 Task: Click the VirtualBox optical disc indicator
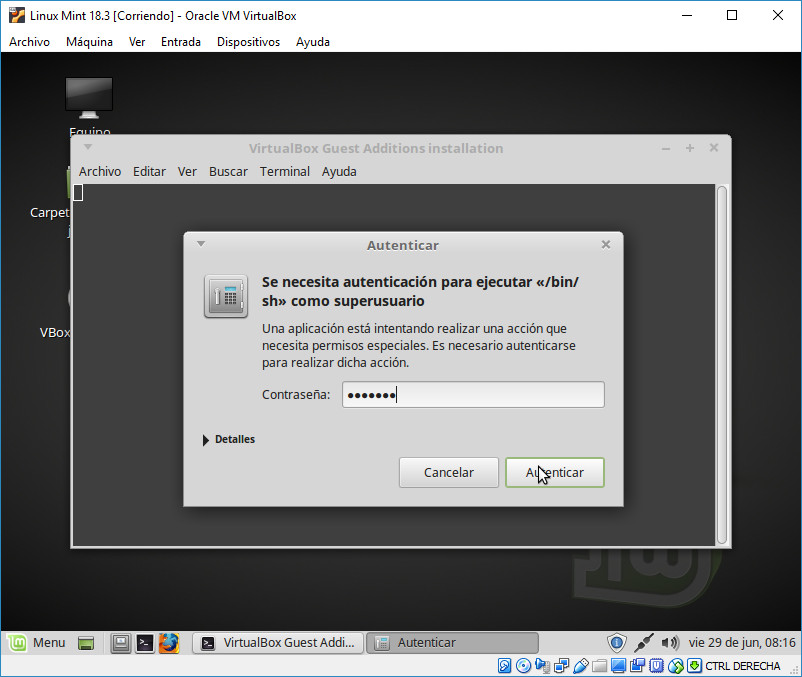pyautogui.click(x=523, y=665)
